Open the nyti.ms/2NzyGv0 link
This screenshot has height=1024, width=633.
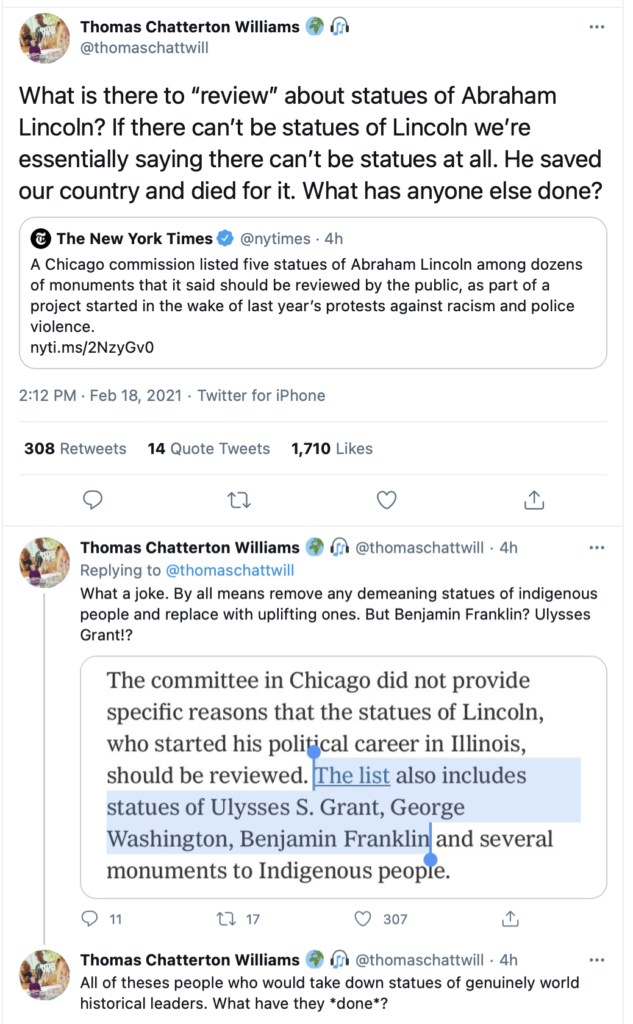pos(92,347)
